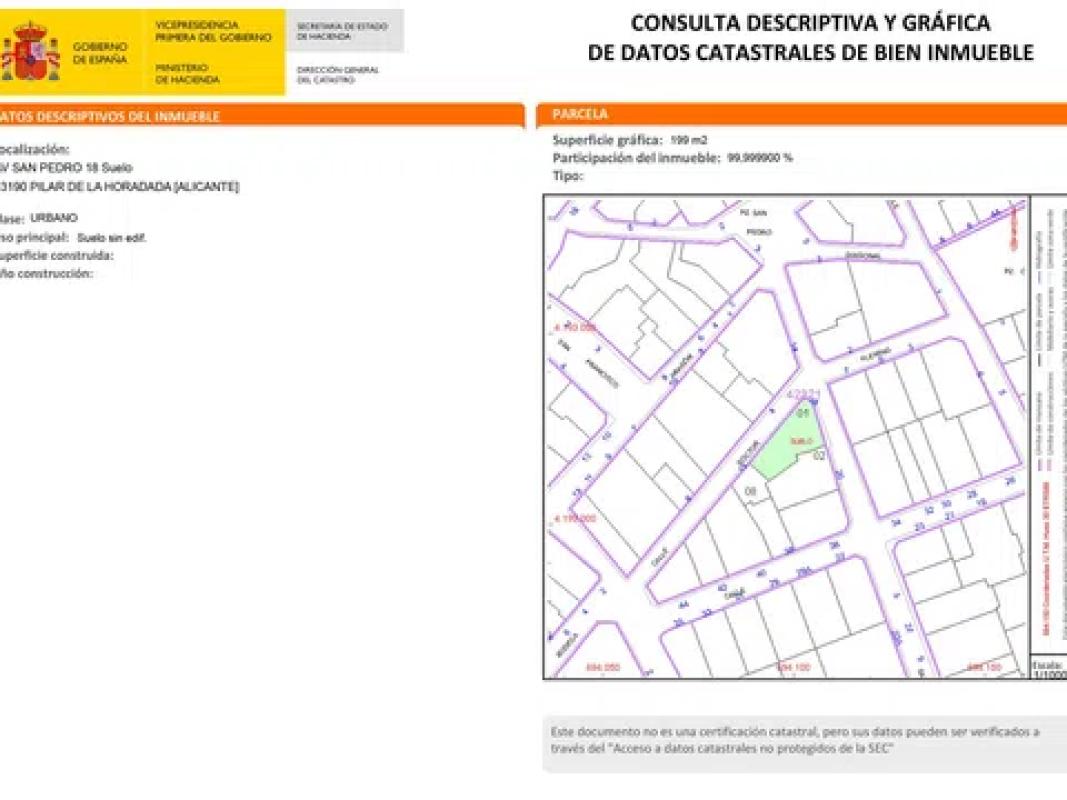Click 'Superficie gráfica:' label
1067x800 pixels.
coord(607,140)
